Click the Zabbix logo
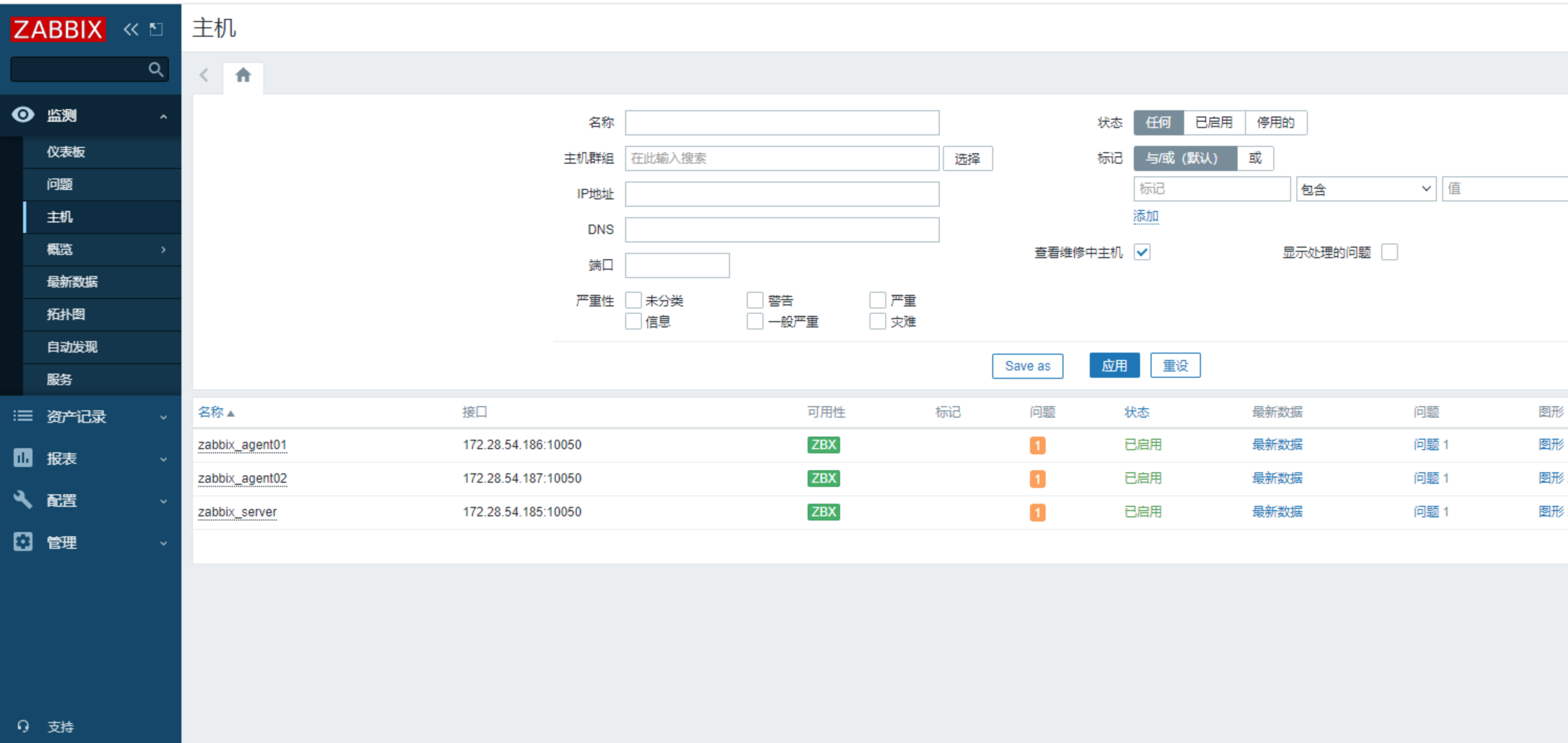 tap(58, 29)
